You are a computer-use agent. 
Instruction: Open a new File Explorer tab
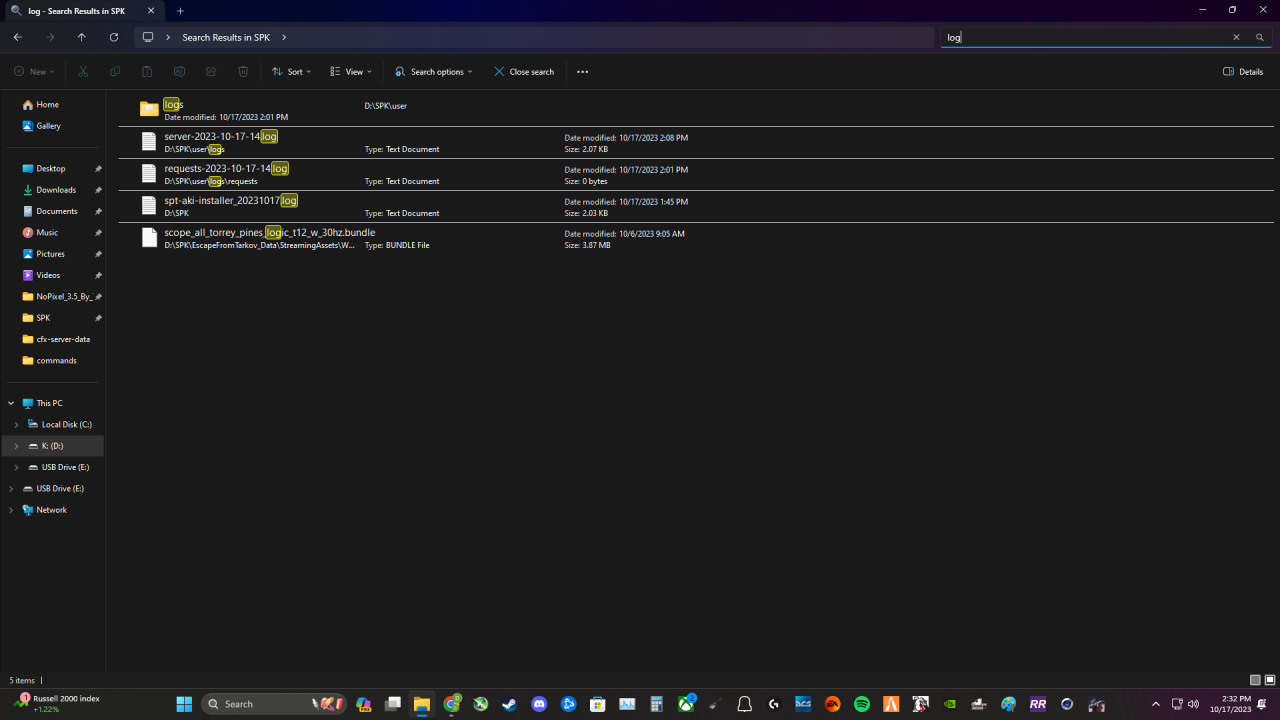point(181,10)
